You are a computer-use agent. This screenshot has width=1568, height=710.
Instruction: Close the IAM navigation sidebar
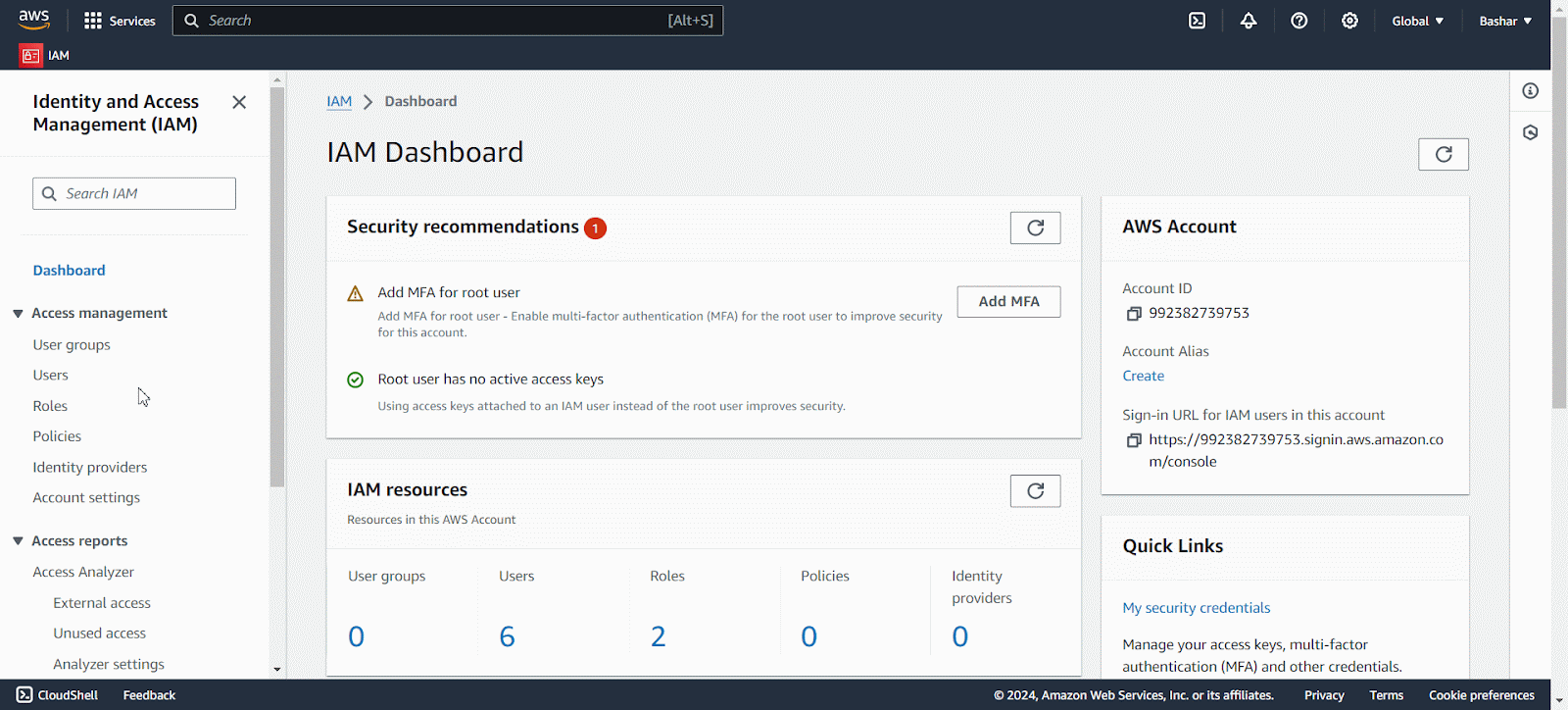tap(239, 102)
